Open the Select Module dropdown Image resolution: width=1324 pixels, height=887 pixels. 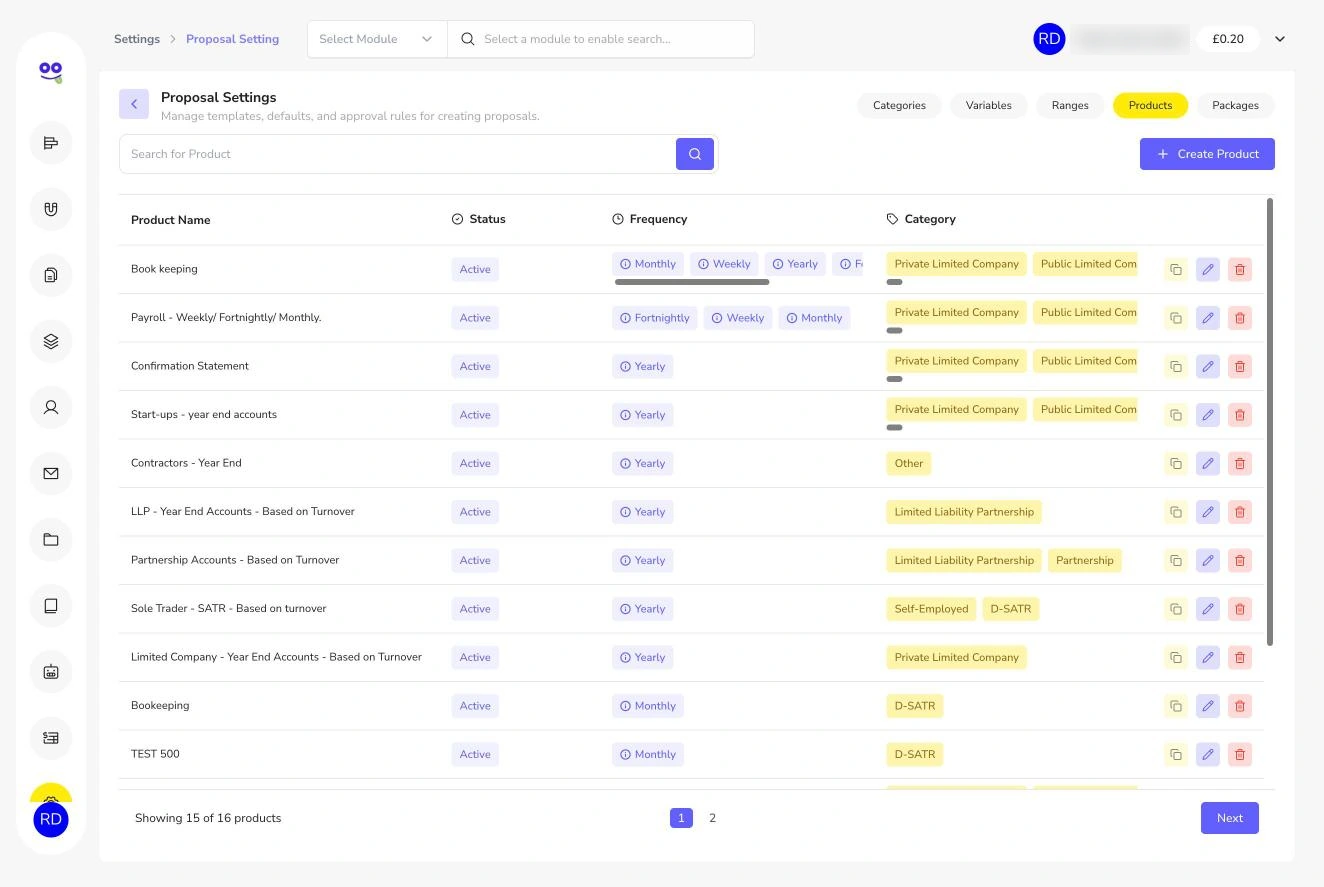click(x=377, y=39)
